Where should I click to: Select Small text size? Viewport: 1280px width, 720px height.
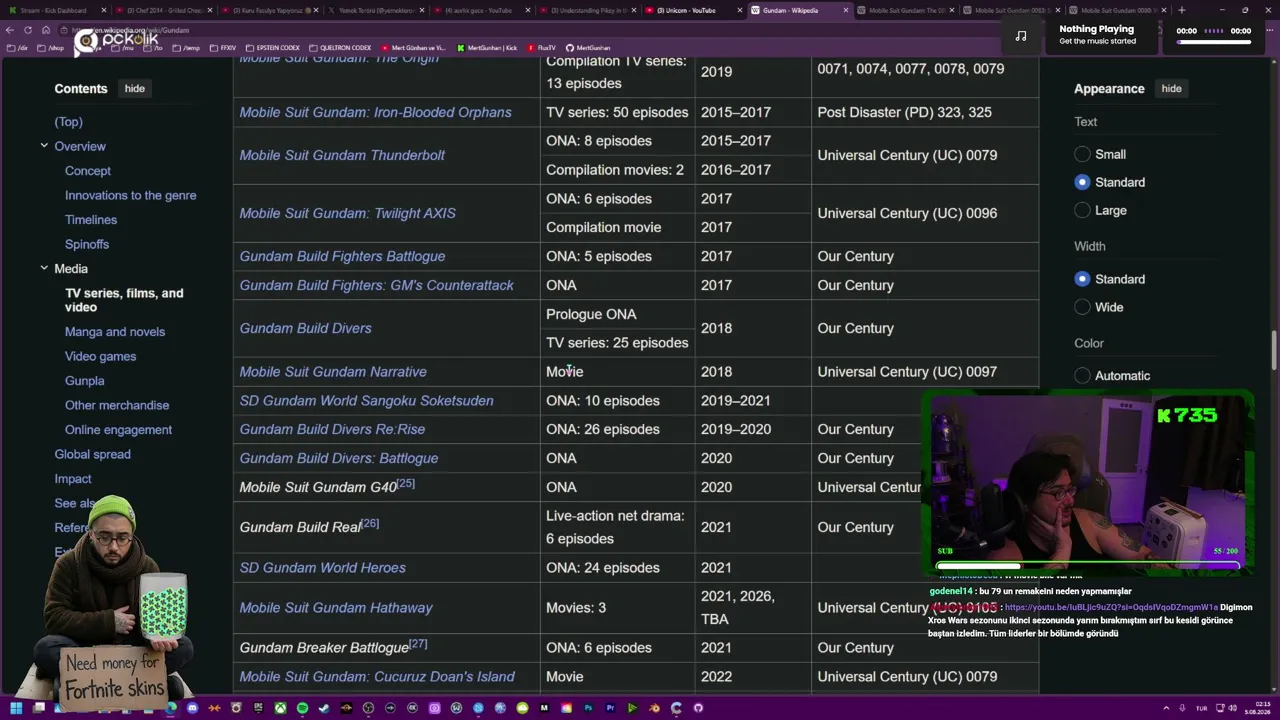point(1082,154)
